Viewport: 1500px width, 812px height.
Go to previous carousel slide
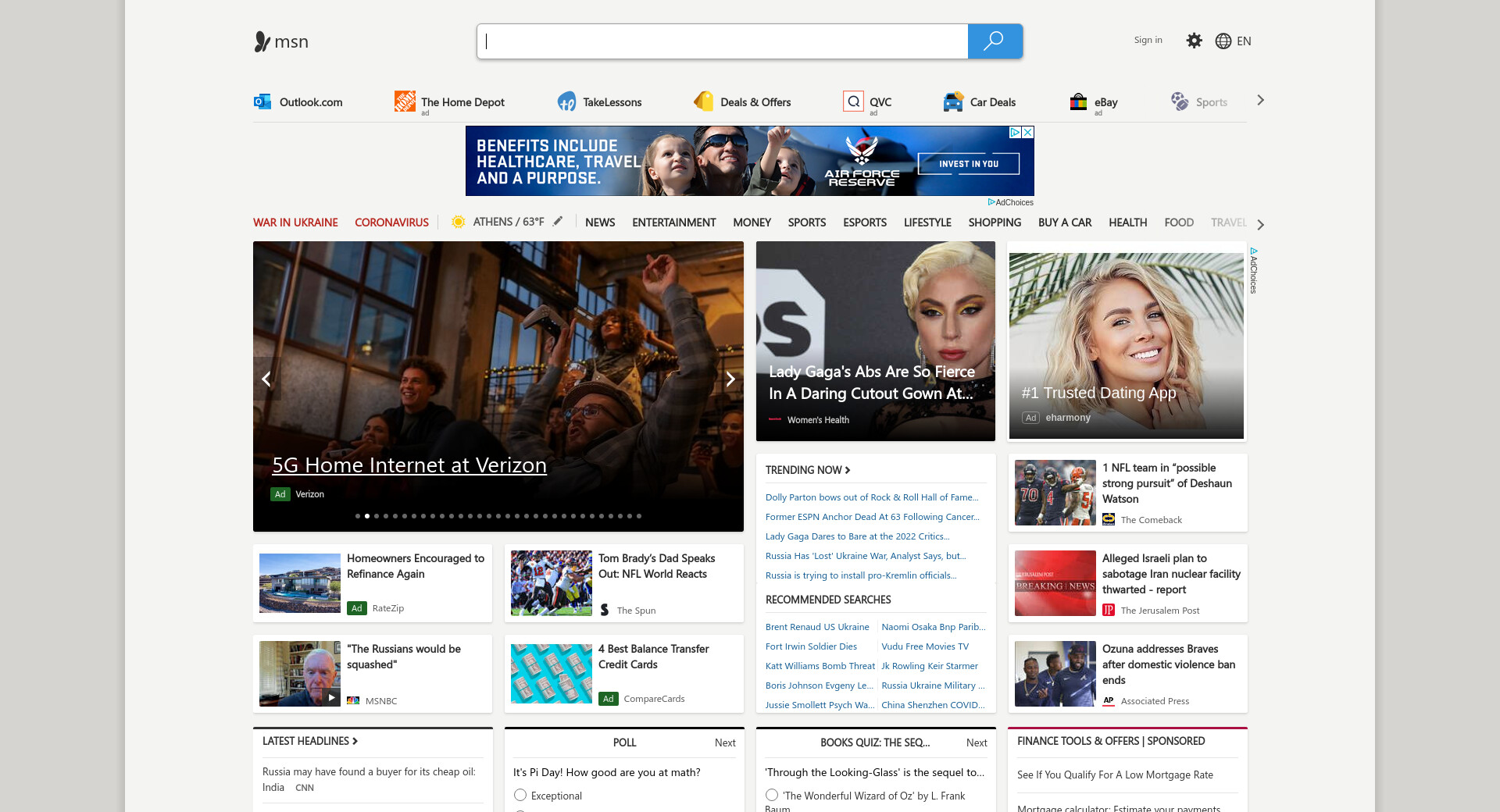tap(266, 379)
